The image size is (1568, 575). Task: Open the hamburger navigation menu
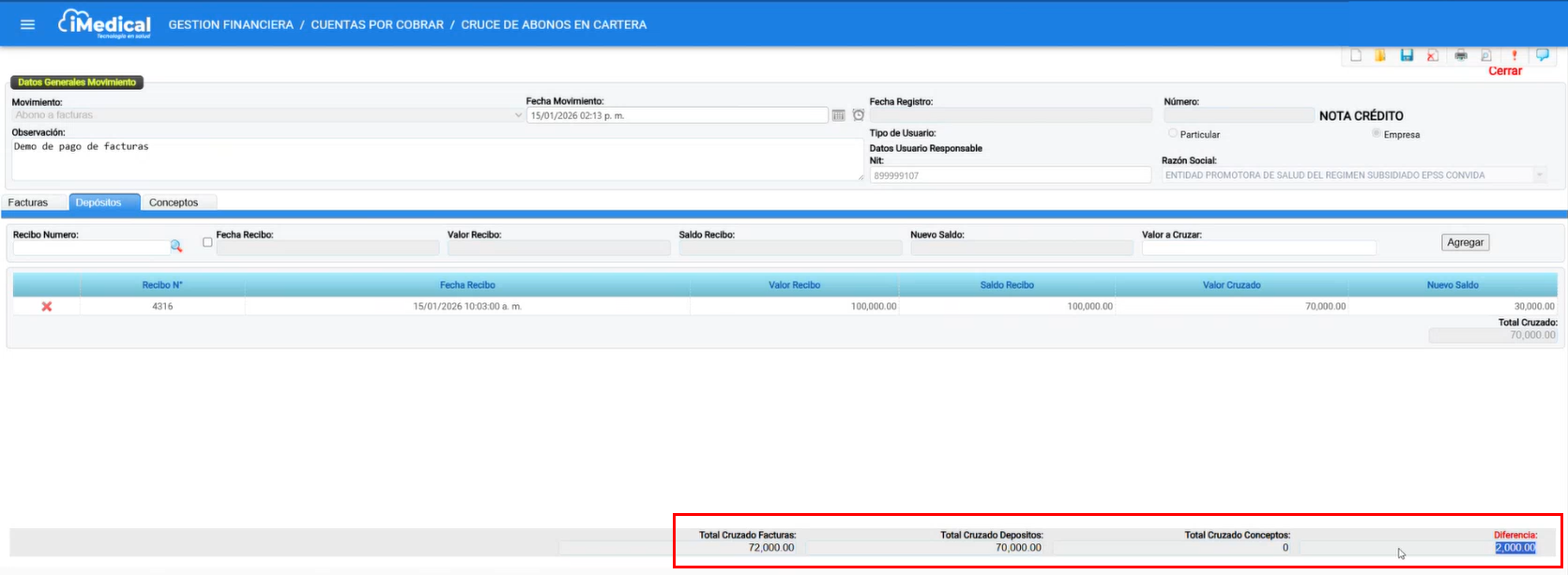(27, 24)
